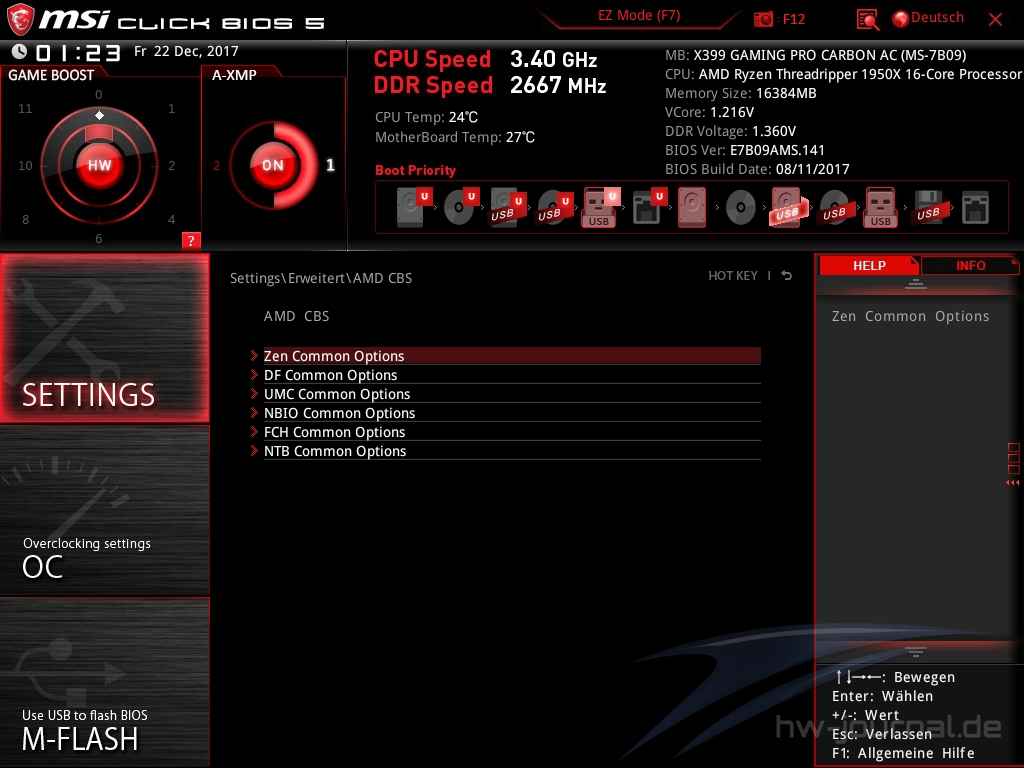
Task: Expand the side panel via the triple arrows
Action: point(1013,483)
